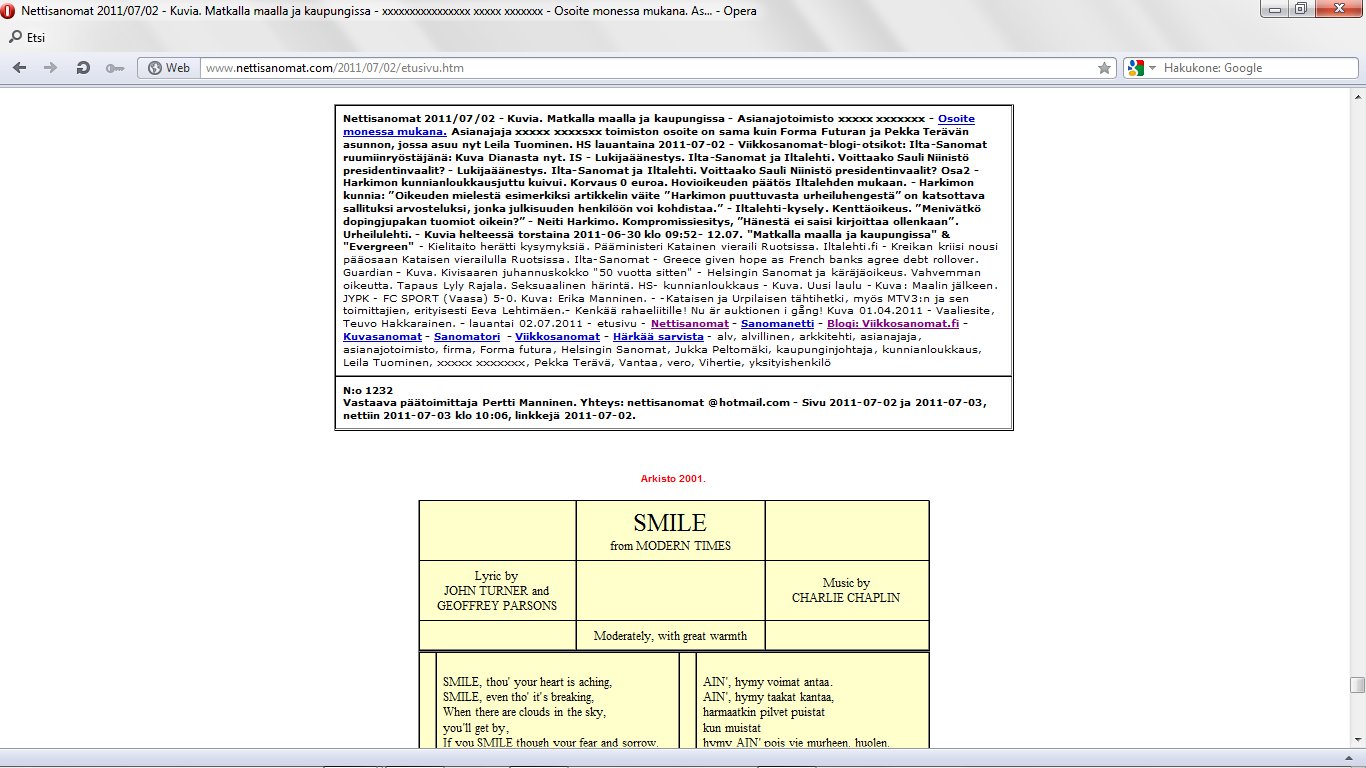Open the Blogi: Viikkosanomat.fi link
Viewport: 1366px width, 768px height.
(892, 324)
